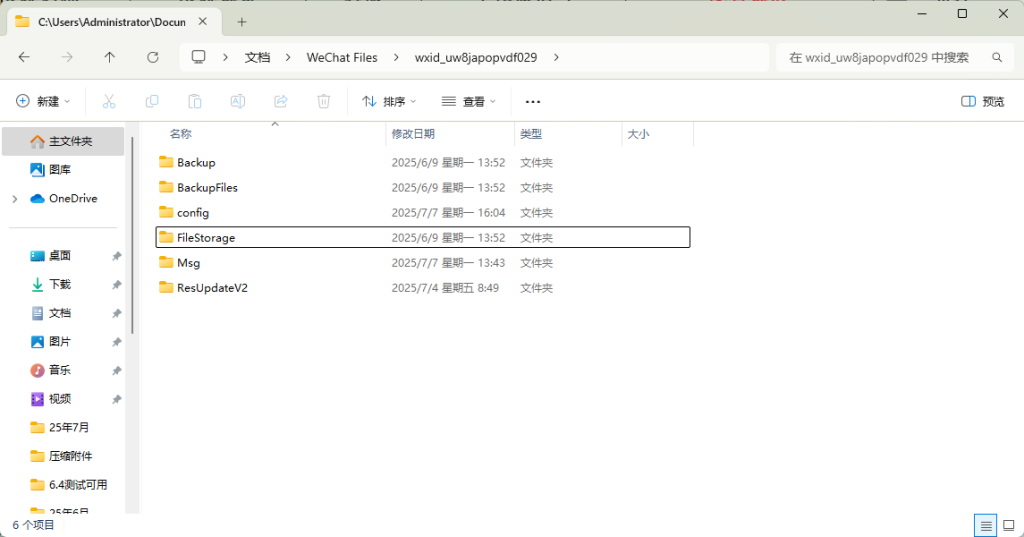Open the 排序 sort dropdown
The width and height of the screenshot is (1024, 537).
pyautogui.click(x=389, y=101)
